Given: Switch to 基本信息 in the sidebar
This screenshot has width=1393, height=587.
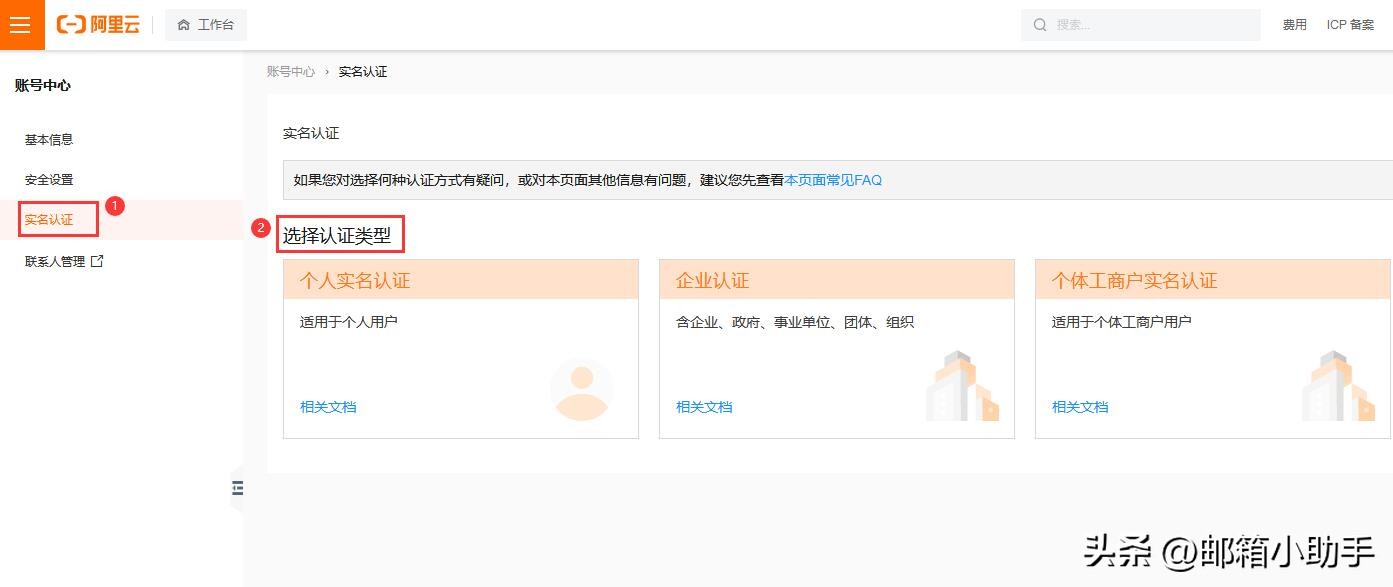Looking at the screenshot, I should [48, 139].
